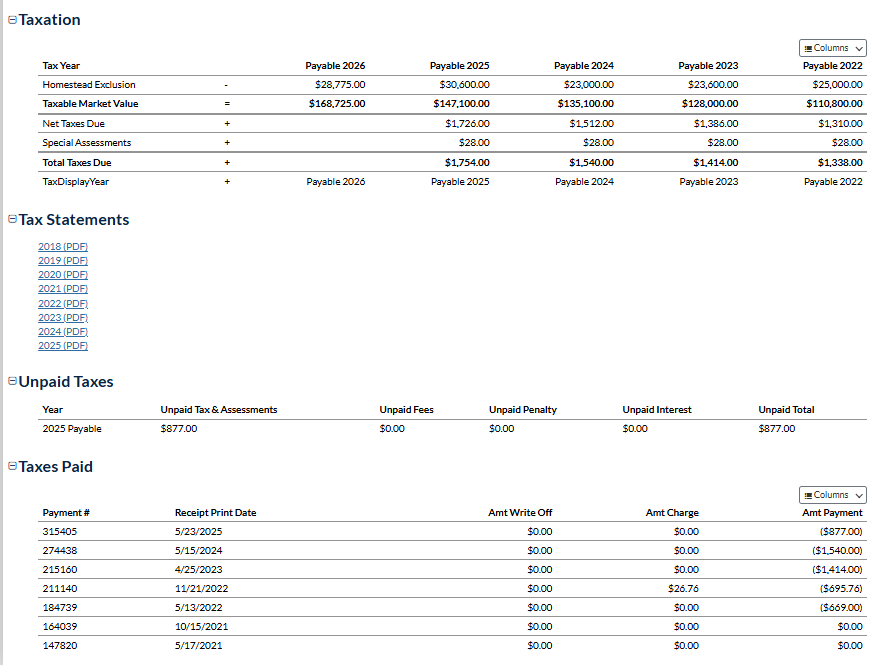The height and width of the screenshot is (665, 883).
Task: Open the 2025 tax statement PDF
Action: (63, 346)
